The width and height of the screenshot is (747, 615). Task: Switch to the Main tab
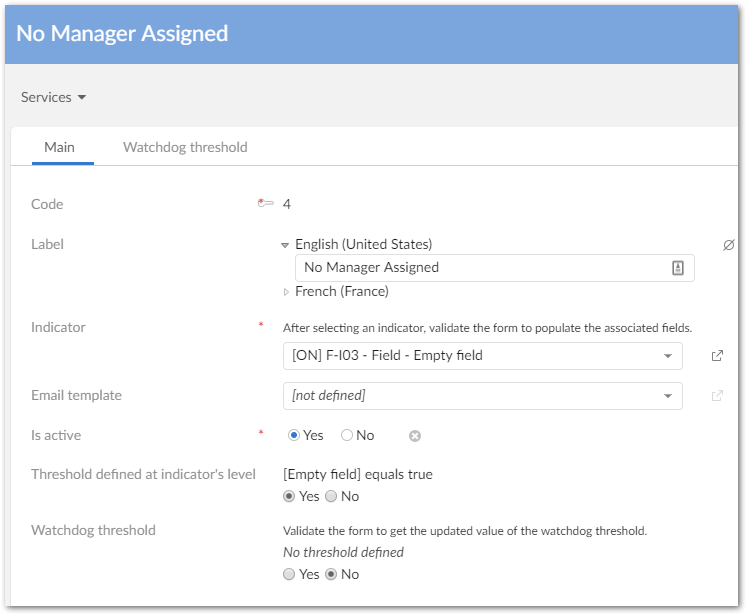click(x=59, y=147)
